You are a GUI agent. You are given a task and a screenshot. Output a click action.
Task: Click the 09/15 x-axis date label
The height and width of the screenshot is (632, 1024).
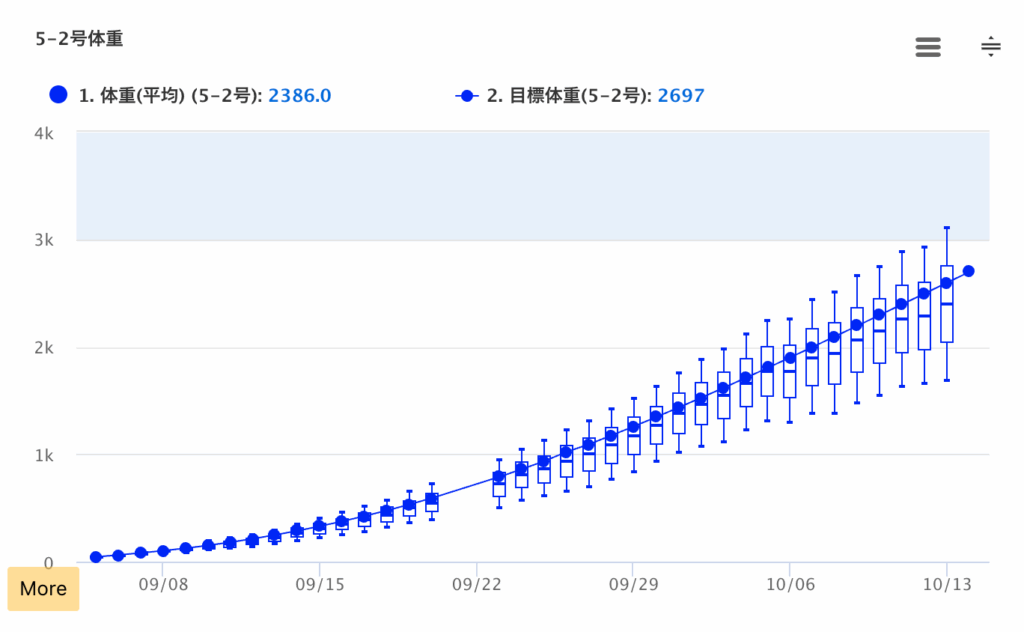point(319,582)
